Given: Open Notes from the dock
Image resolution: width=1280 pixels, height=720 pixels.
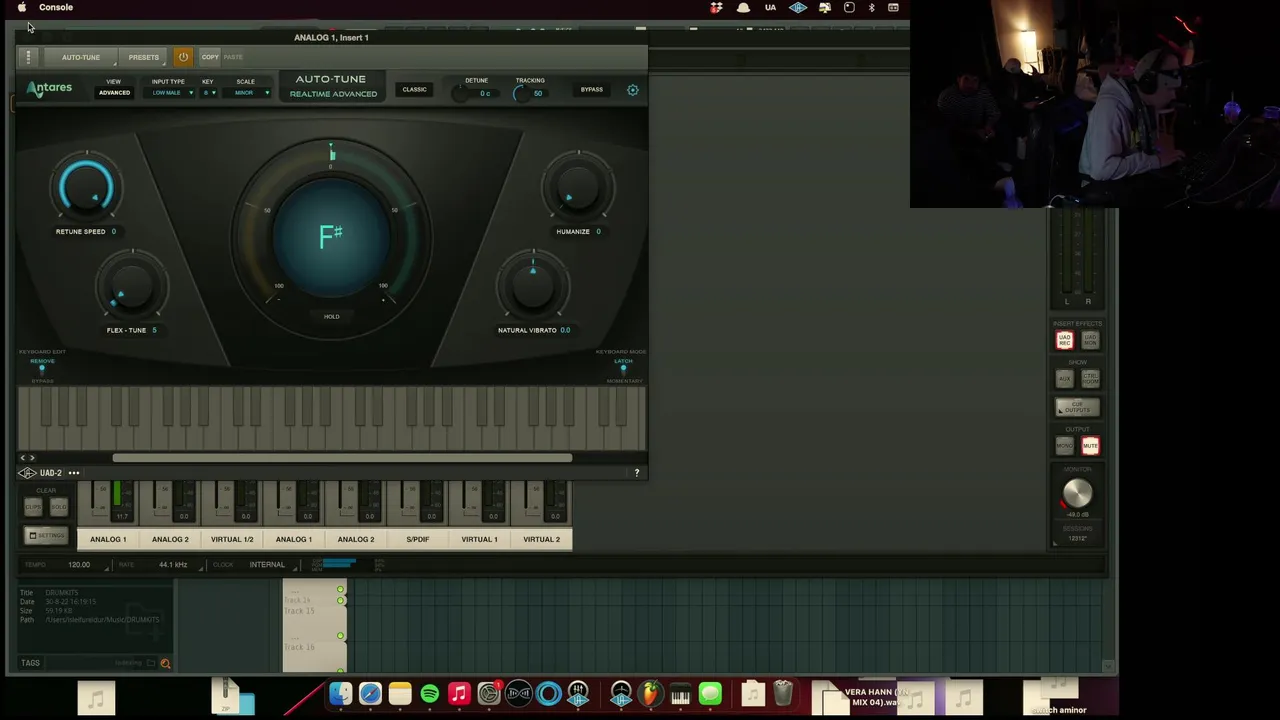Looking at the screenshot, I should (400, 693).
